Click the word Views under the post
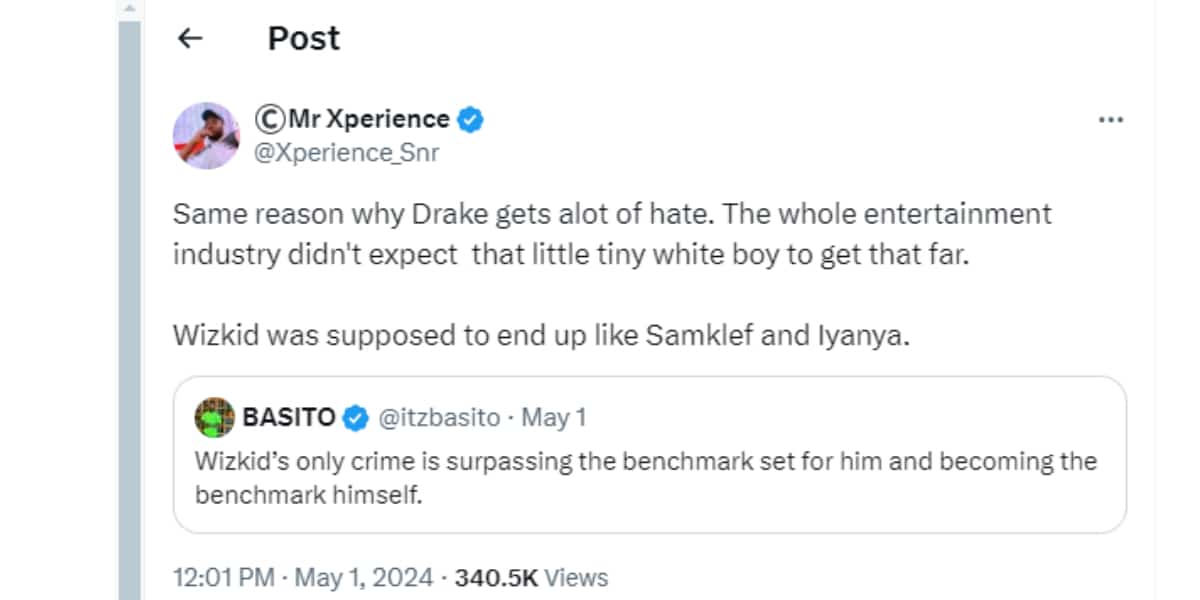 [577, 577]
